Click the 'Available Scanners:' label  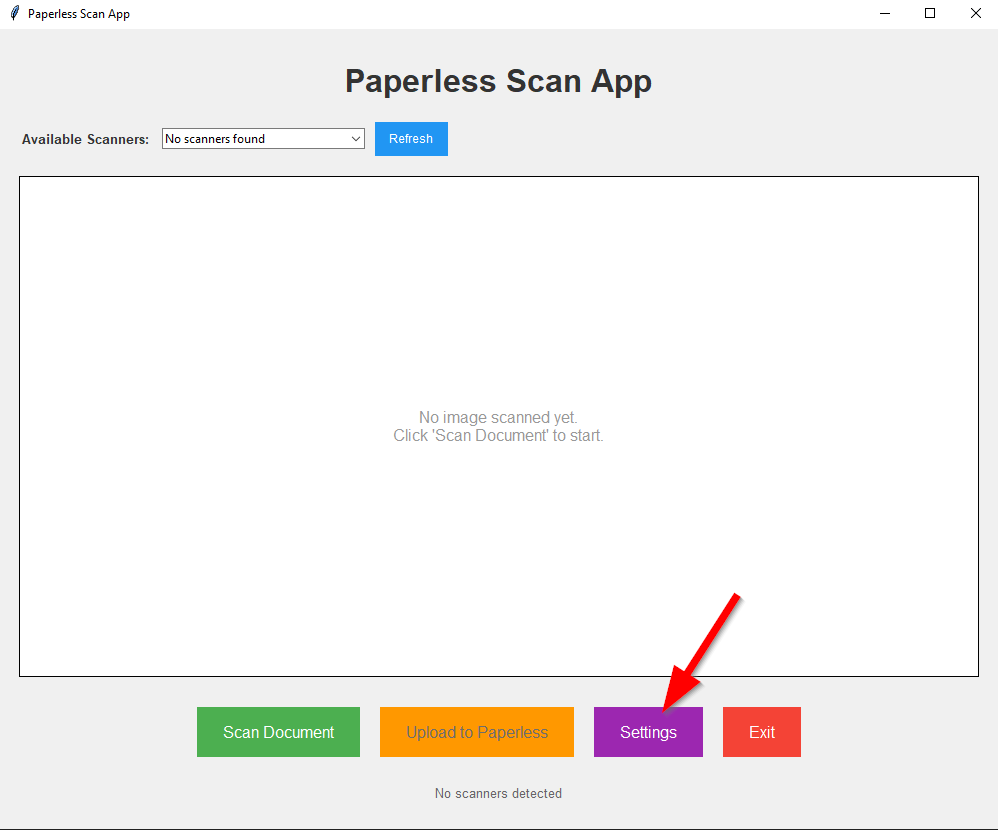85,139
